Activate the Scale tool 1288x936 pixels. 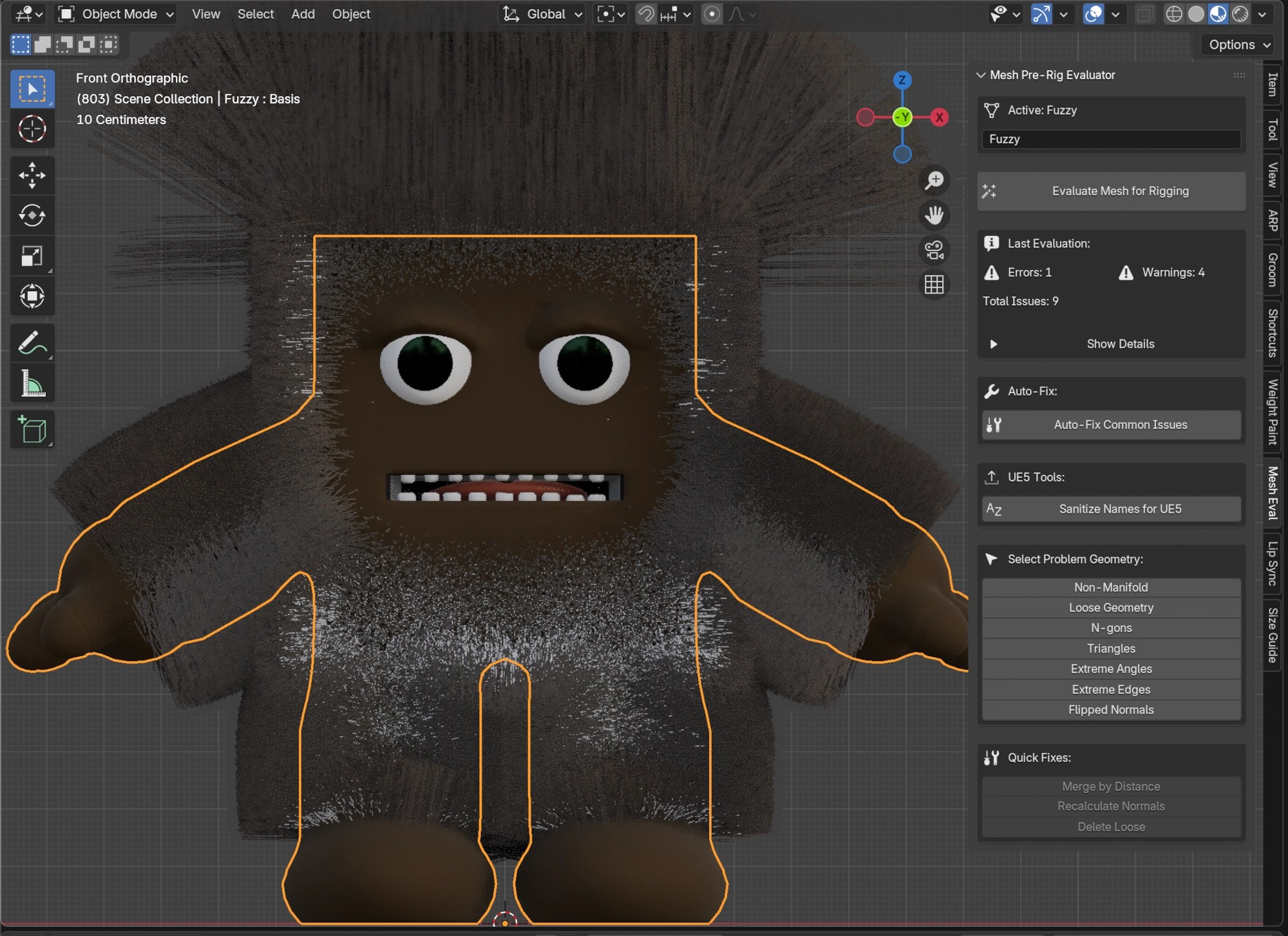(x=32, y=255)
